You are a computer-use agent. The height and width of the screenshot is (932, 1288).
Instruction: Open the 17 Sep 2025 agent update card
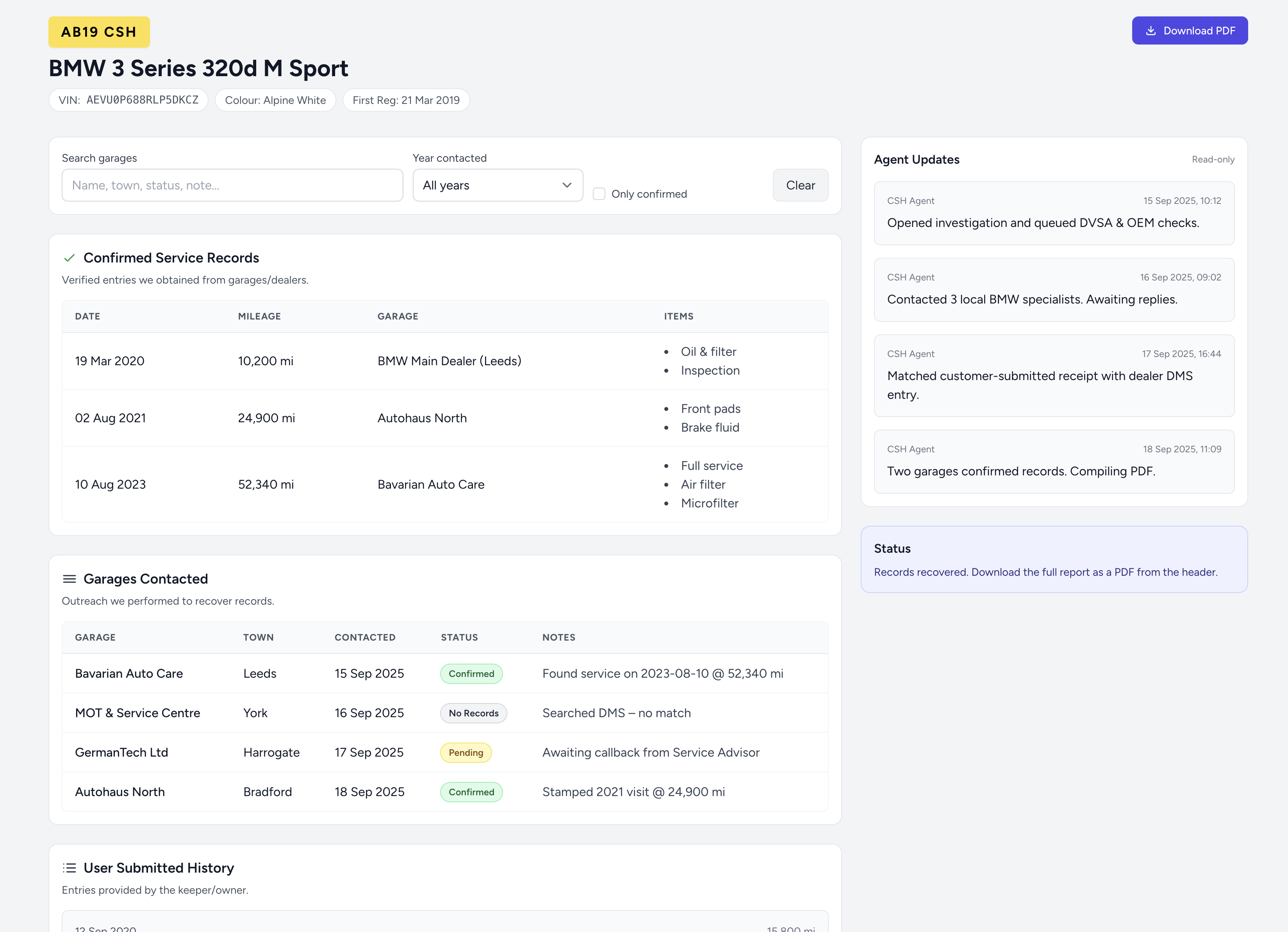[x=1053, y=375]
